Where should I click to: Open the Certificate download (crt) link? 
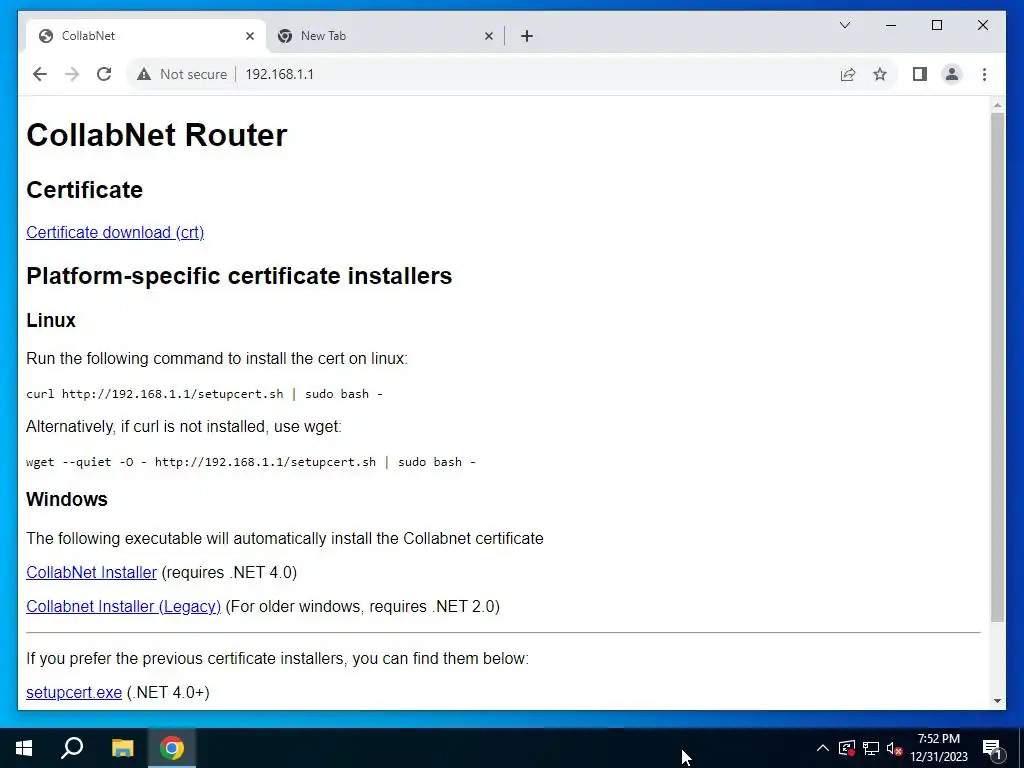115,232
